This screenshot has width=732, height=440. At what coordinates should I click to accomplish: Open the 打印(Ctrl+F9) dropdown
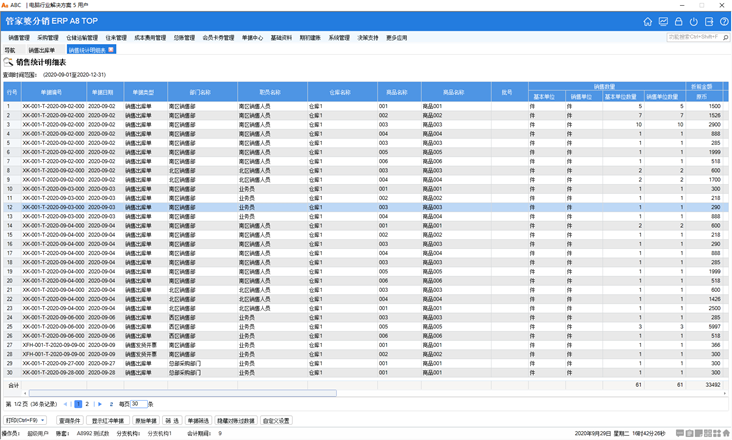tap(26, 421)
